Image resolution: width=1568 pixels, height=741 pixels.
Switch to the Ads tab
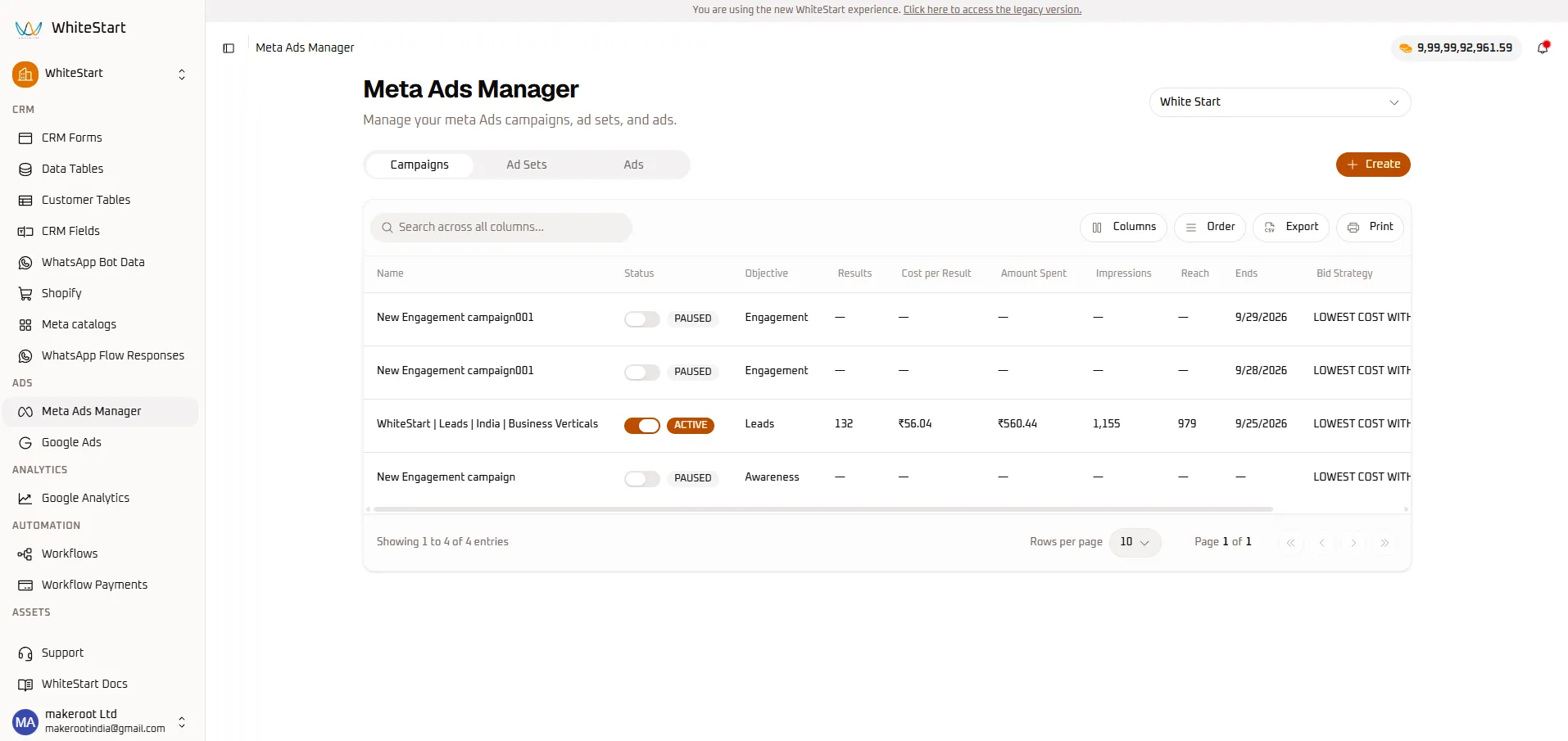tap(633, 165)
